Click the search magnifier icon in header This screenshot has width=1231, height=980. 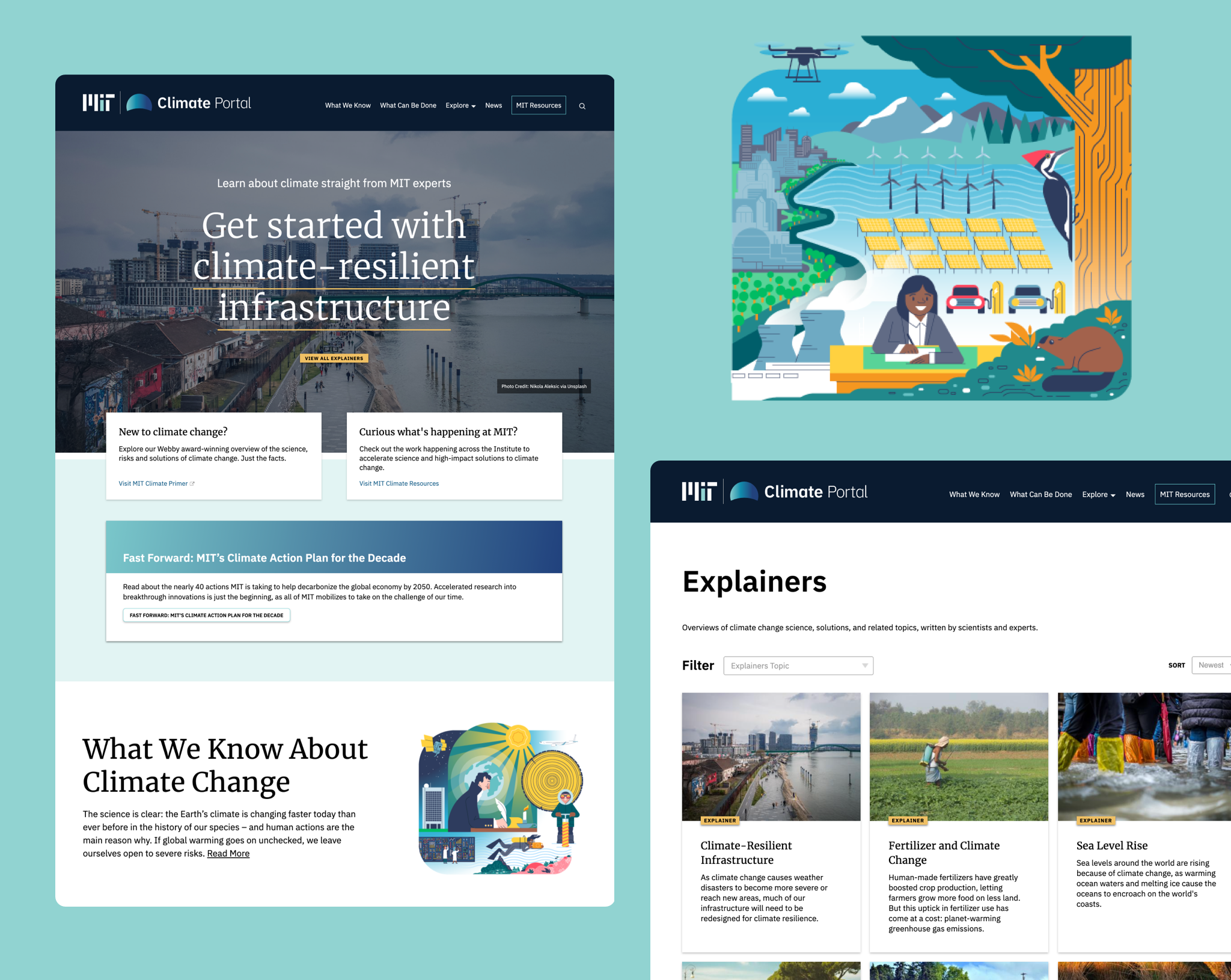pos(582,106)
